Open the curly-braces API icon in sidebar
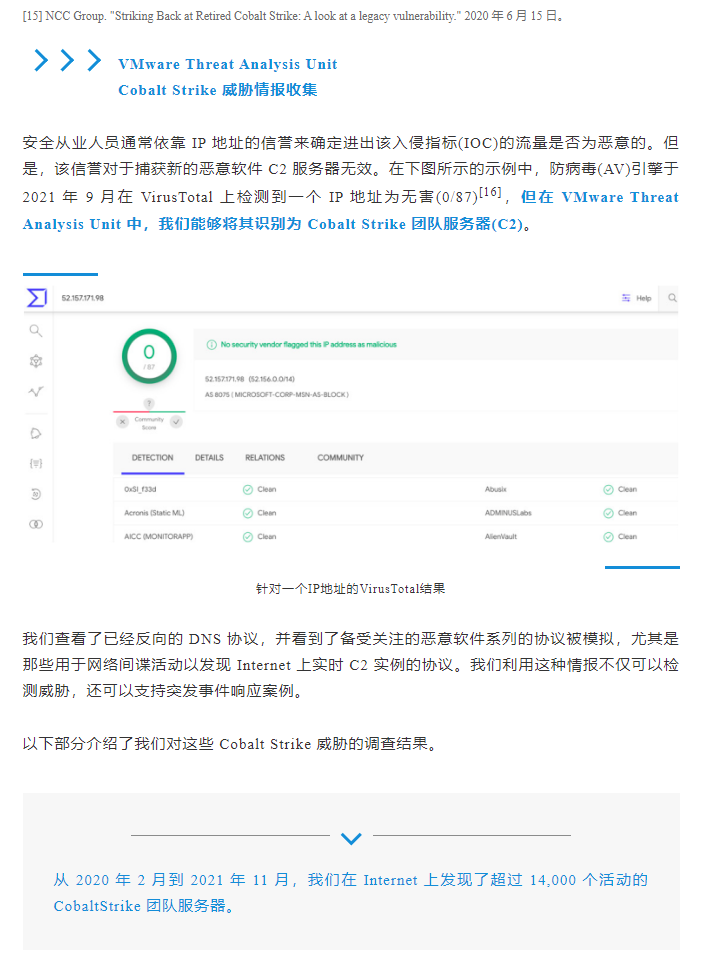Viewport: 724px width, 963px height. (36, 464)
